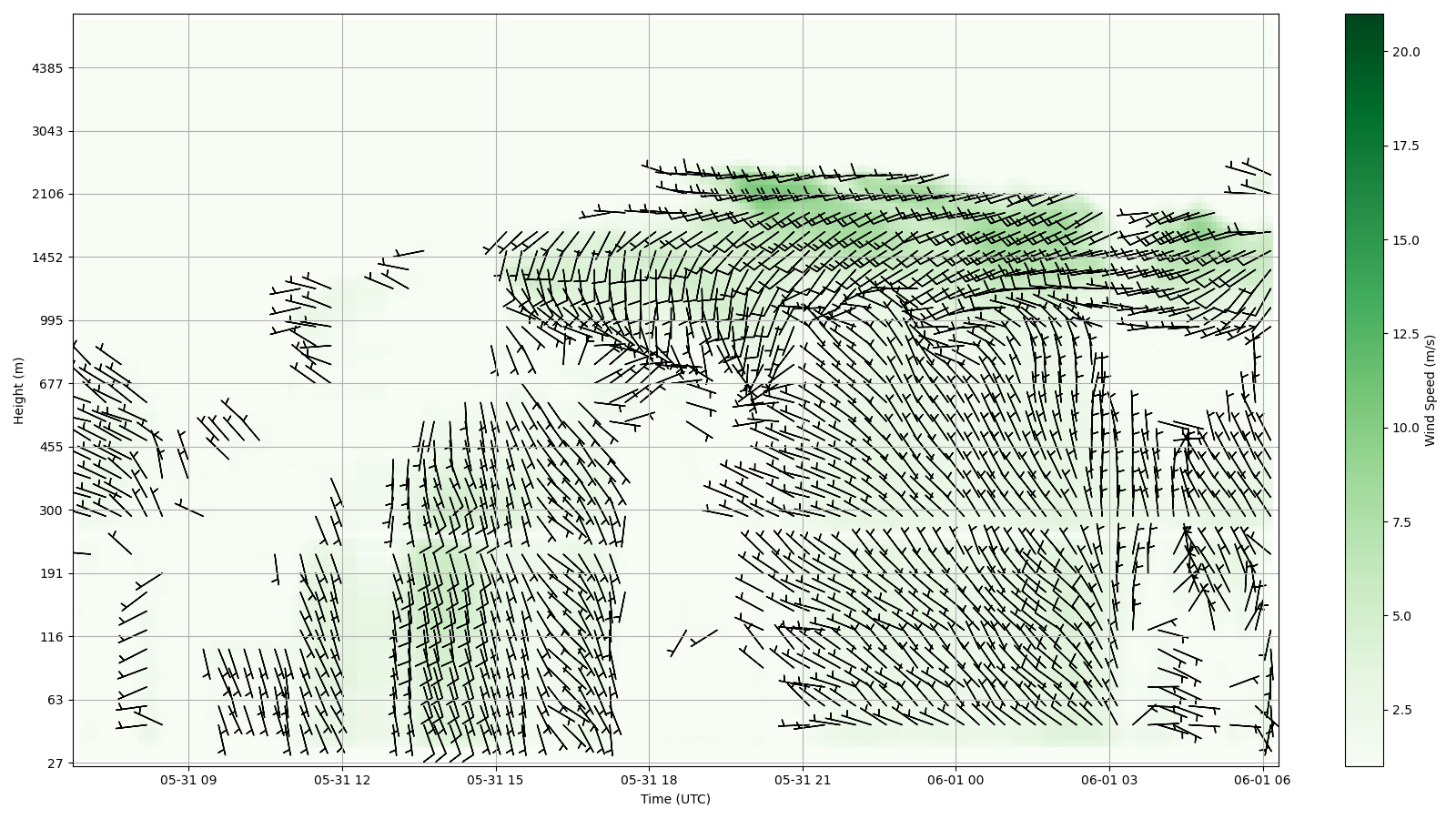Image resolution: width=1456 pixels, height=819 pixels.
Task: Click the 4385 height tick label
Action: (47, 68)
